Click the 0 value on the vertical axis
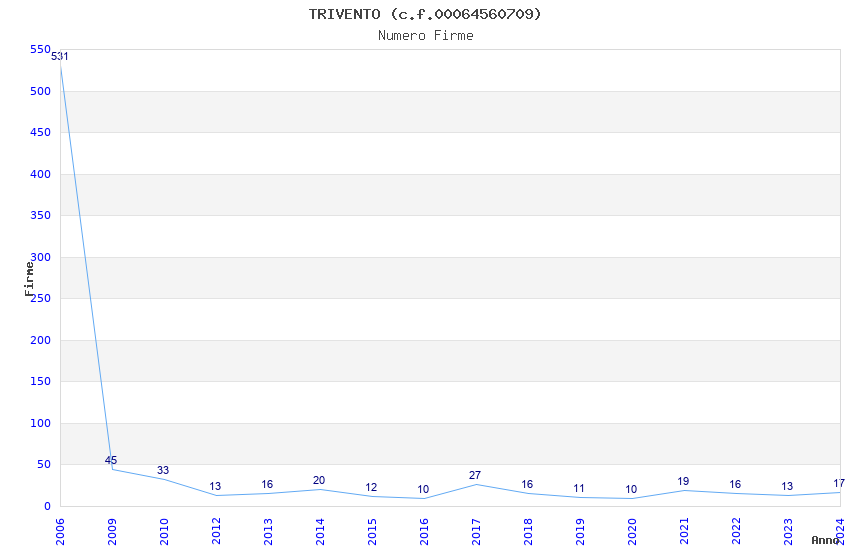The image size is (850, 550). click(48, 506)
